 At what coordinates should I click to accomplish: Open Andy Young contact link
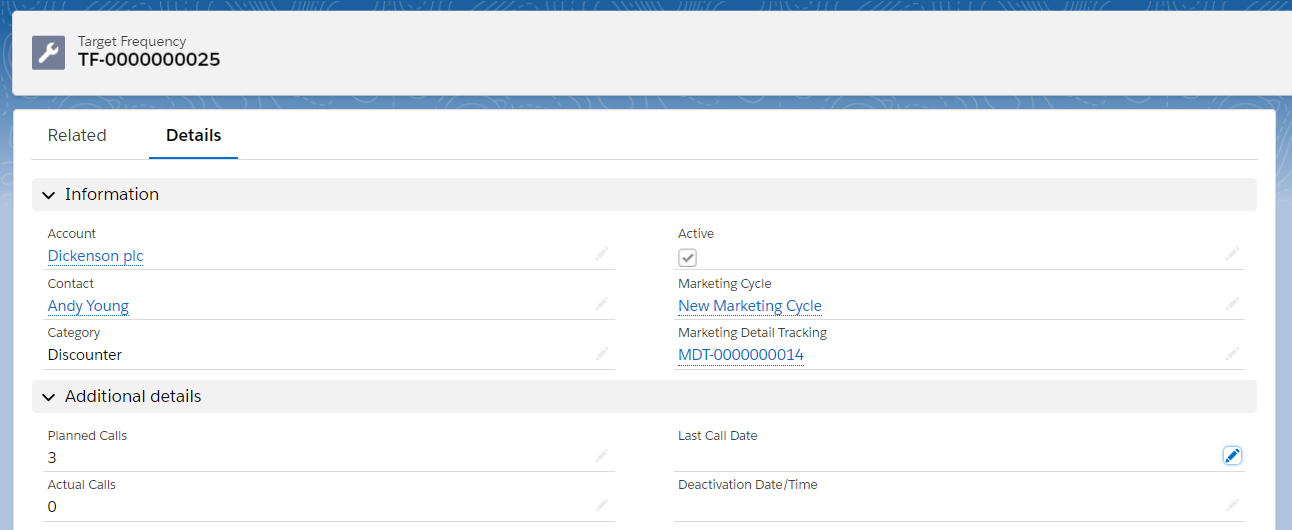tap(88, 306)
